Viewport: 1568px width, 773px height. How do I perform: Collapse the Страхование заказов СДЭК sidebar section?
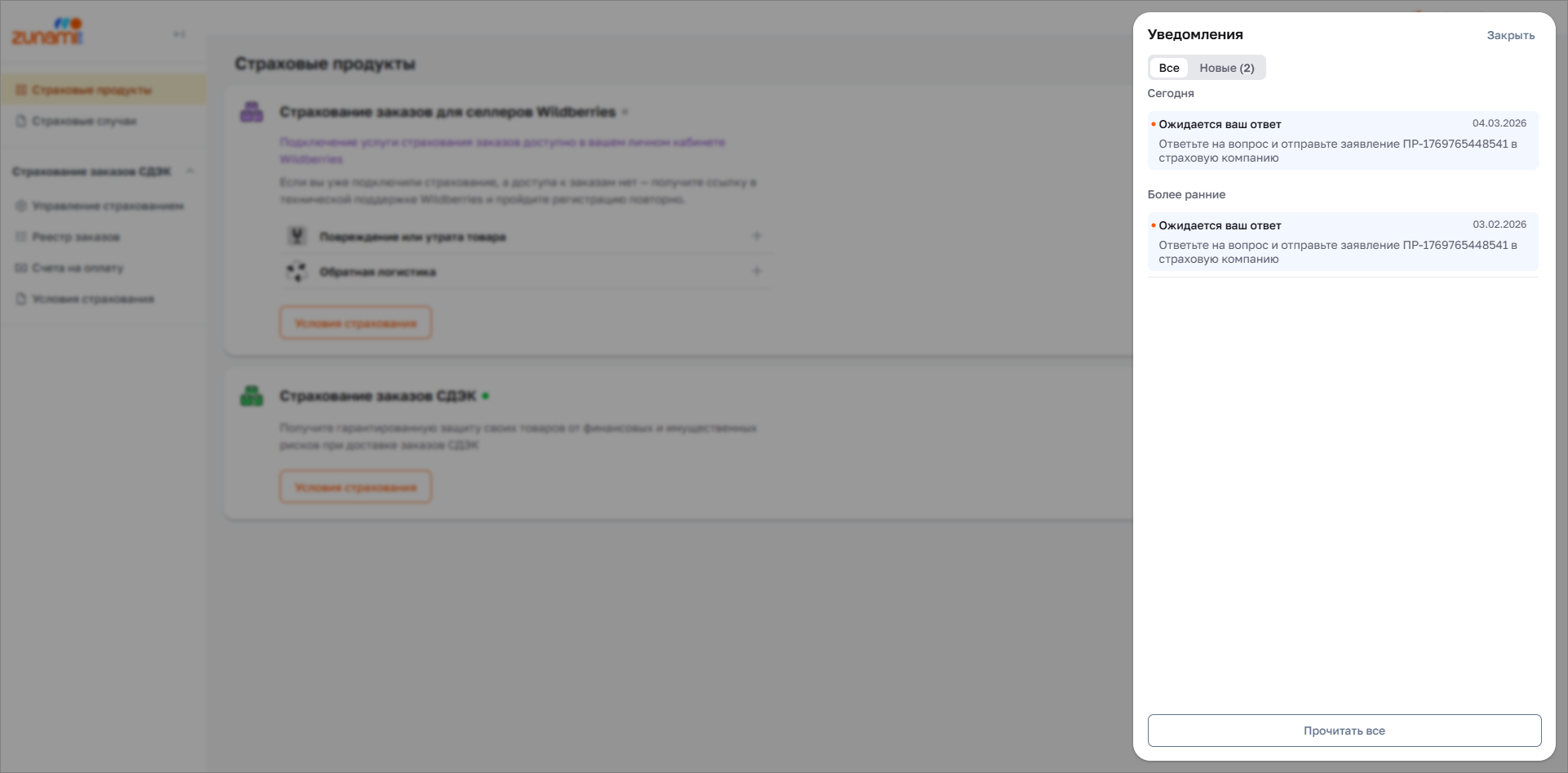tap(190, 171)
